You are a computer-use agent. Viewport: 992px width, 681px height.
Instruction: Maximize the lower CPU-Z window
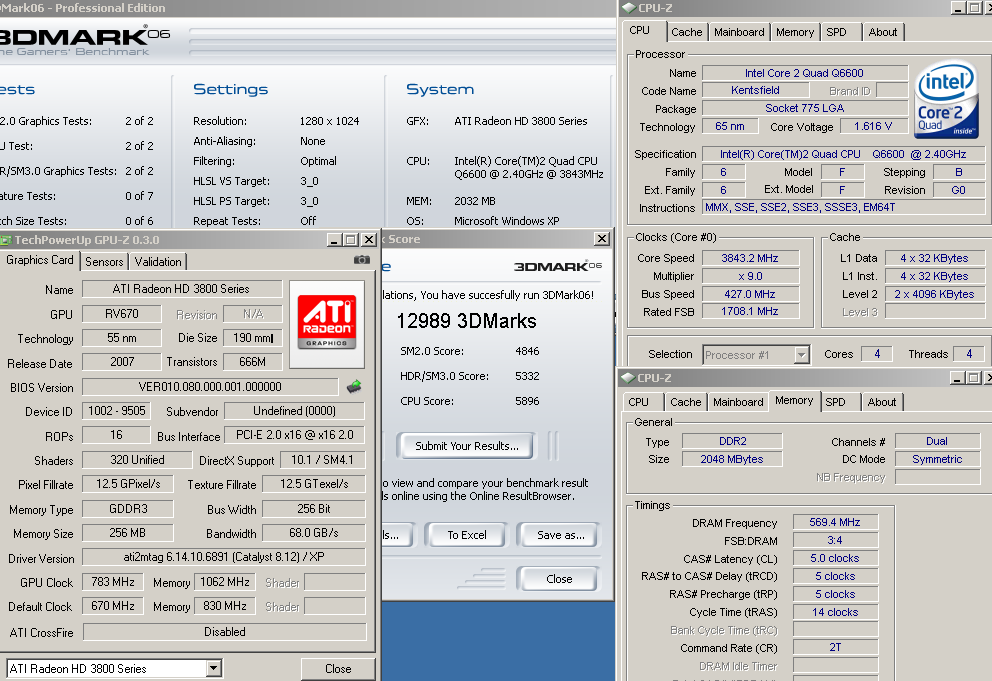[x=974, y=378]
